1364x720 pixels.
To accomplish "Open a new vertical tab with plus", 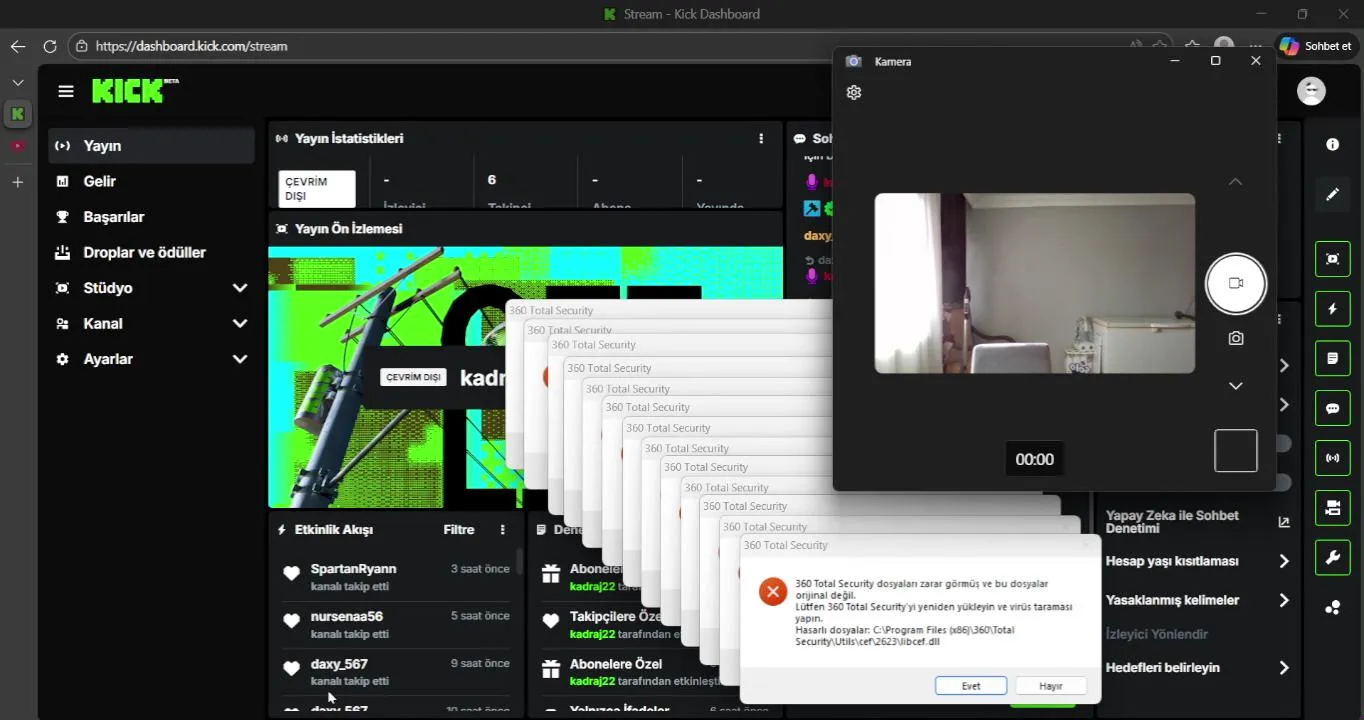I will coord(17,182).
